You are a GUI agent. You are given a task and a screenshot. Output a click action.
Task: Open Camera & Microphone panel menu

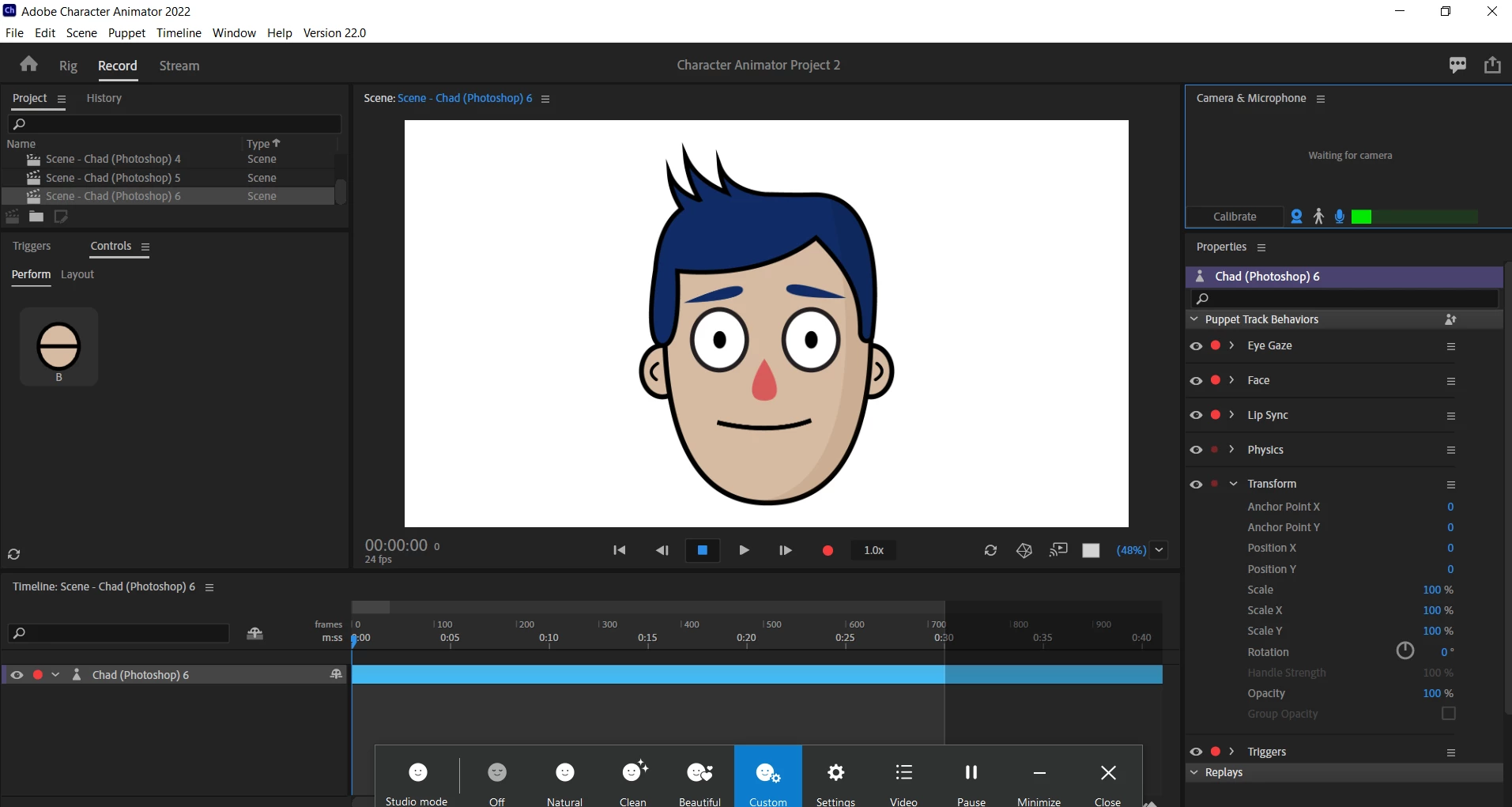coord(1321,99)
